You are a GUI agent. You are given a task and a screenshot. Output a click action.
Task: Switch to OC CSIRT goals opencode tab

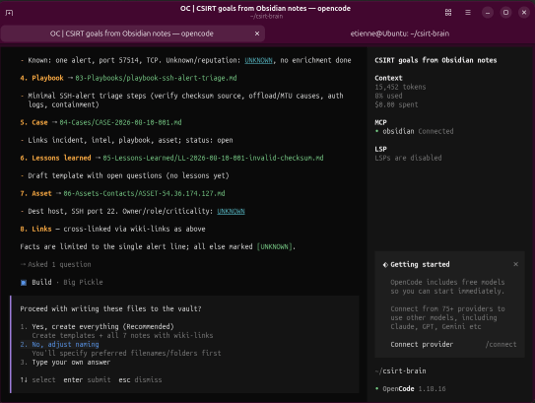(132, 33)
